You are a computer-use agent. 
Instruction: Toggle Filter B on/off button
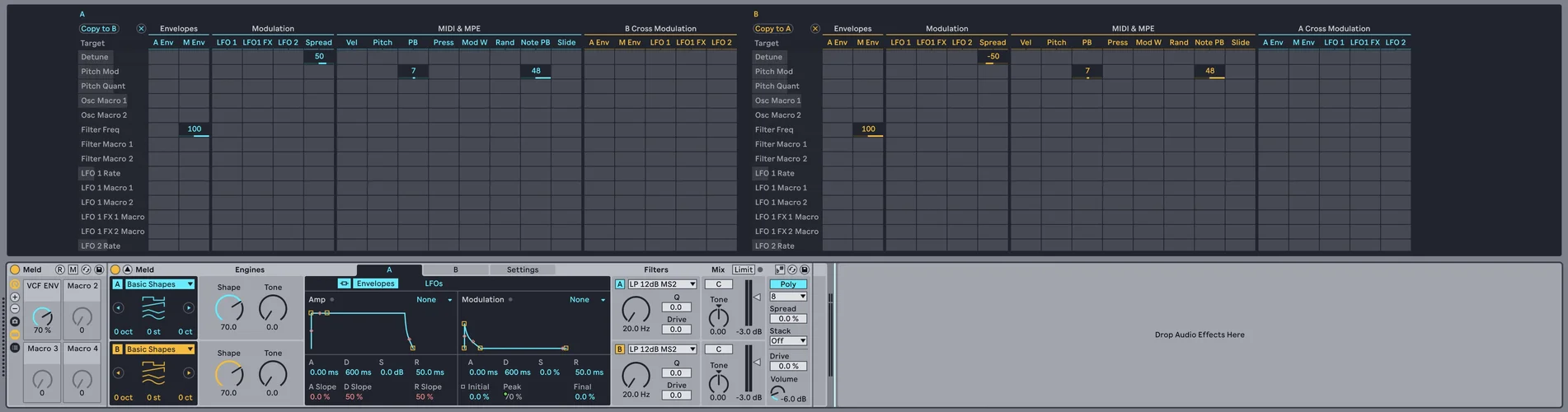[620, 349]
